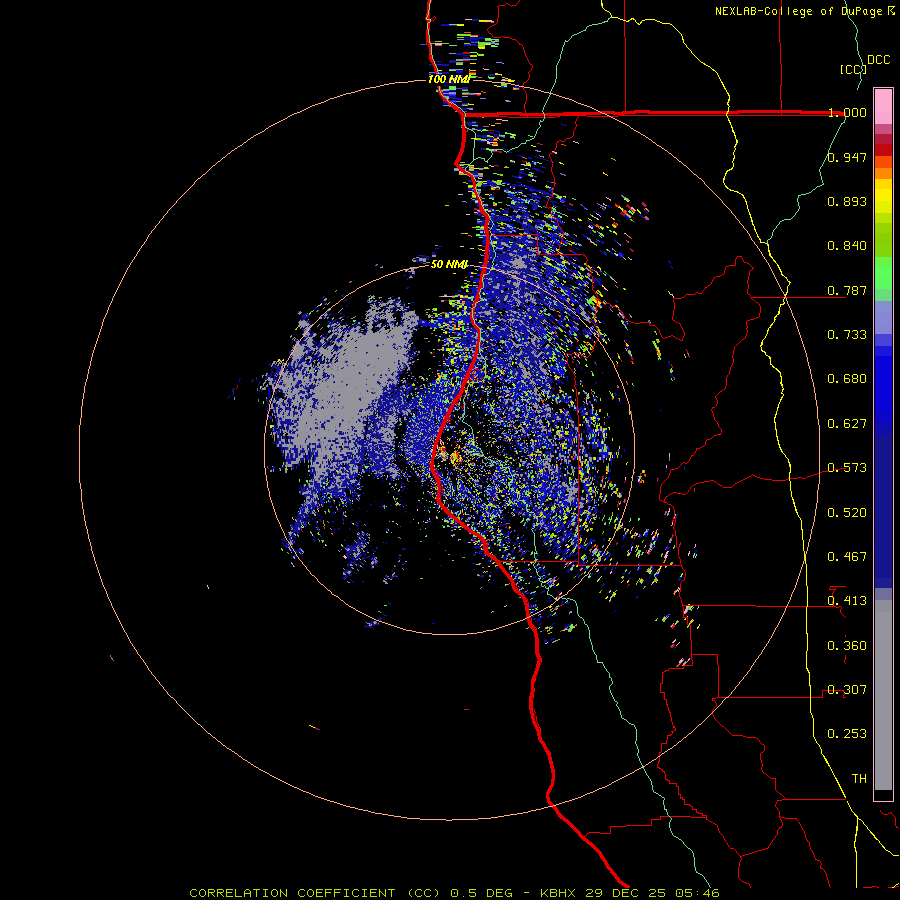Click the 29 DEC 25 date text
The width and height of the screenshot is (900, 900).
[625, 893]
